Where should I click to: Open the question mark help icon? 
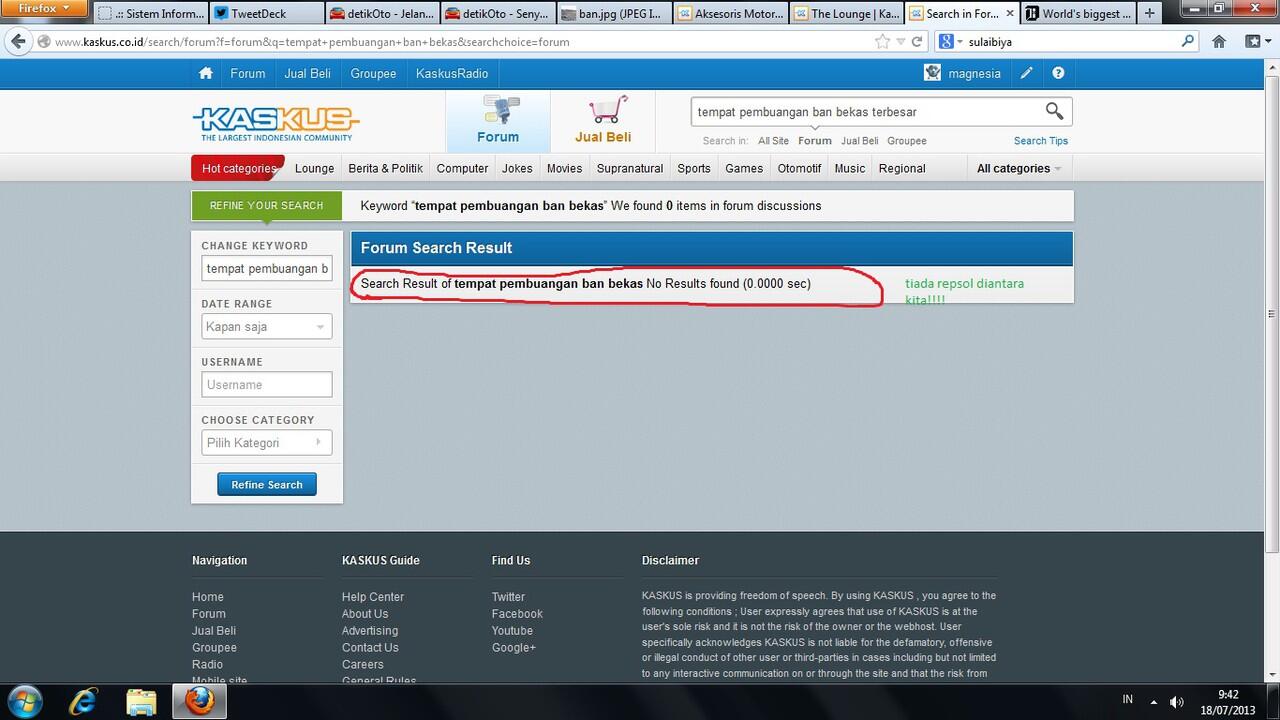[x=1058, y=73]
